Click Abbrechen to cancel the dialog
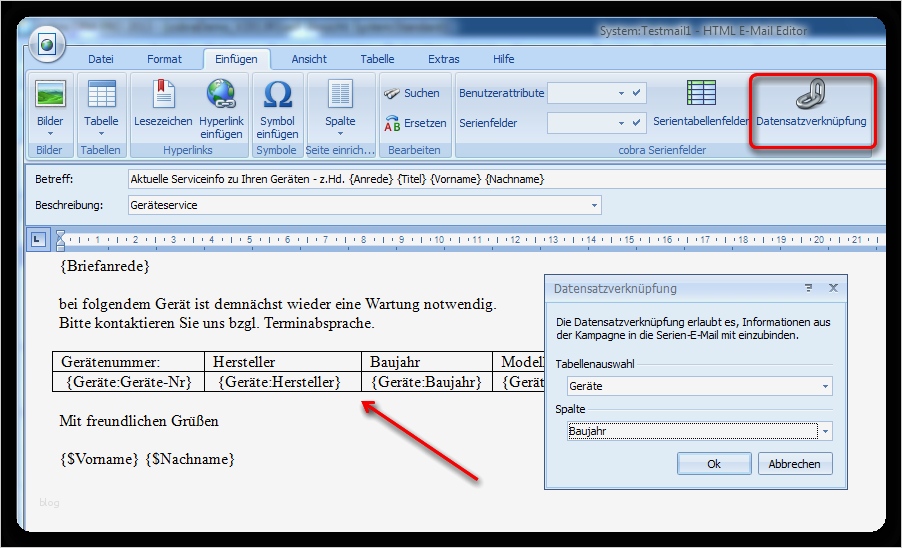902x548 pixels. click(794, 464)
